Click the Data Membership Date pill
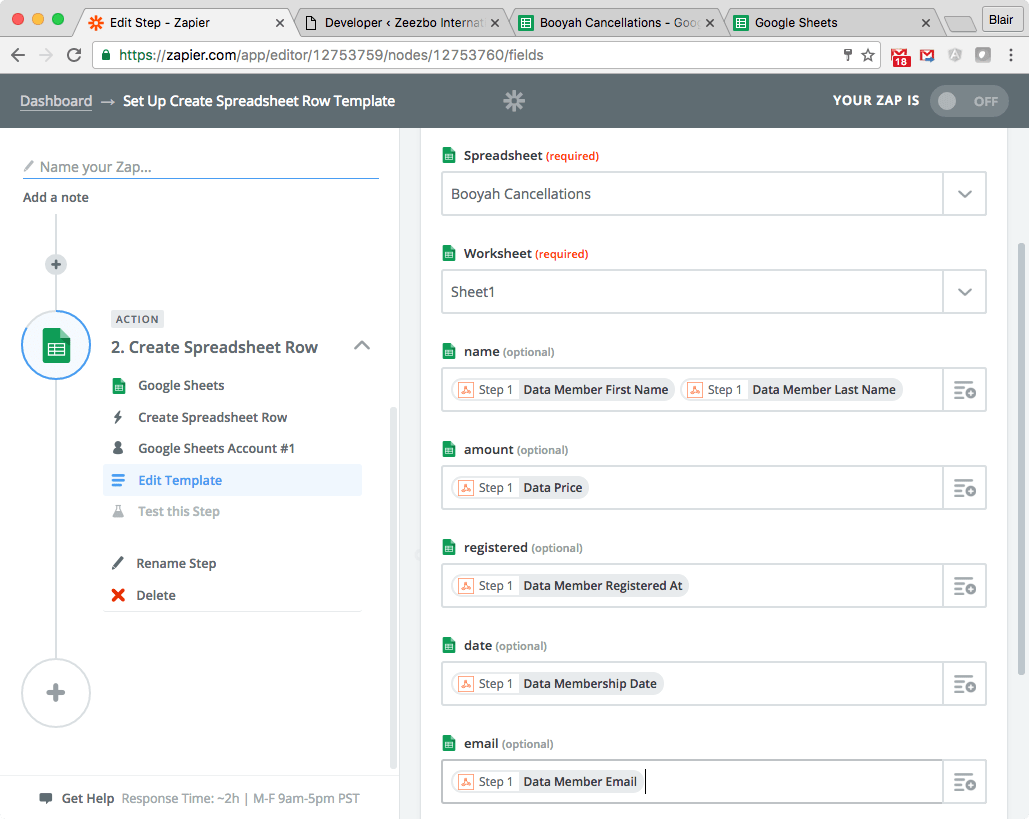Image resolution: width=1029 pixels, height=819 pixels. point(557,684)
